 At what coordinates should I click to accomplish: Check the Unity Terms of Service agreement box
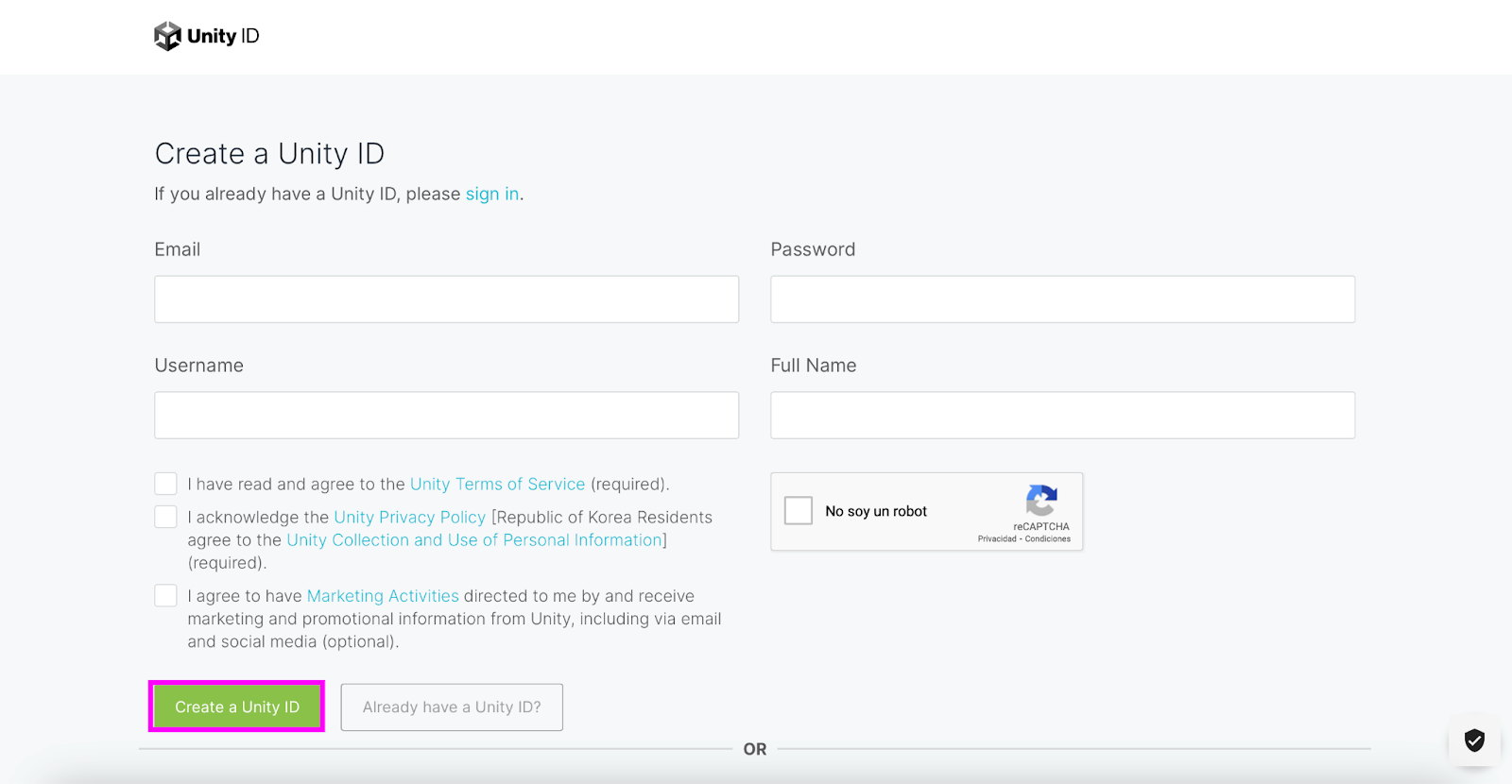pos(165,484)
